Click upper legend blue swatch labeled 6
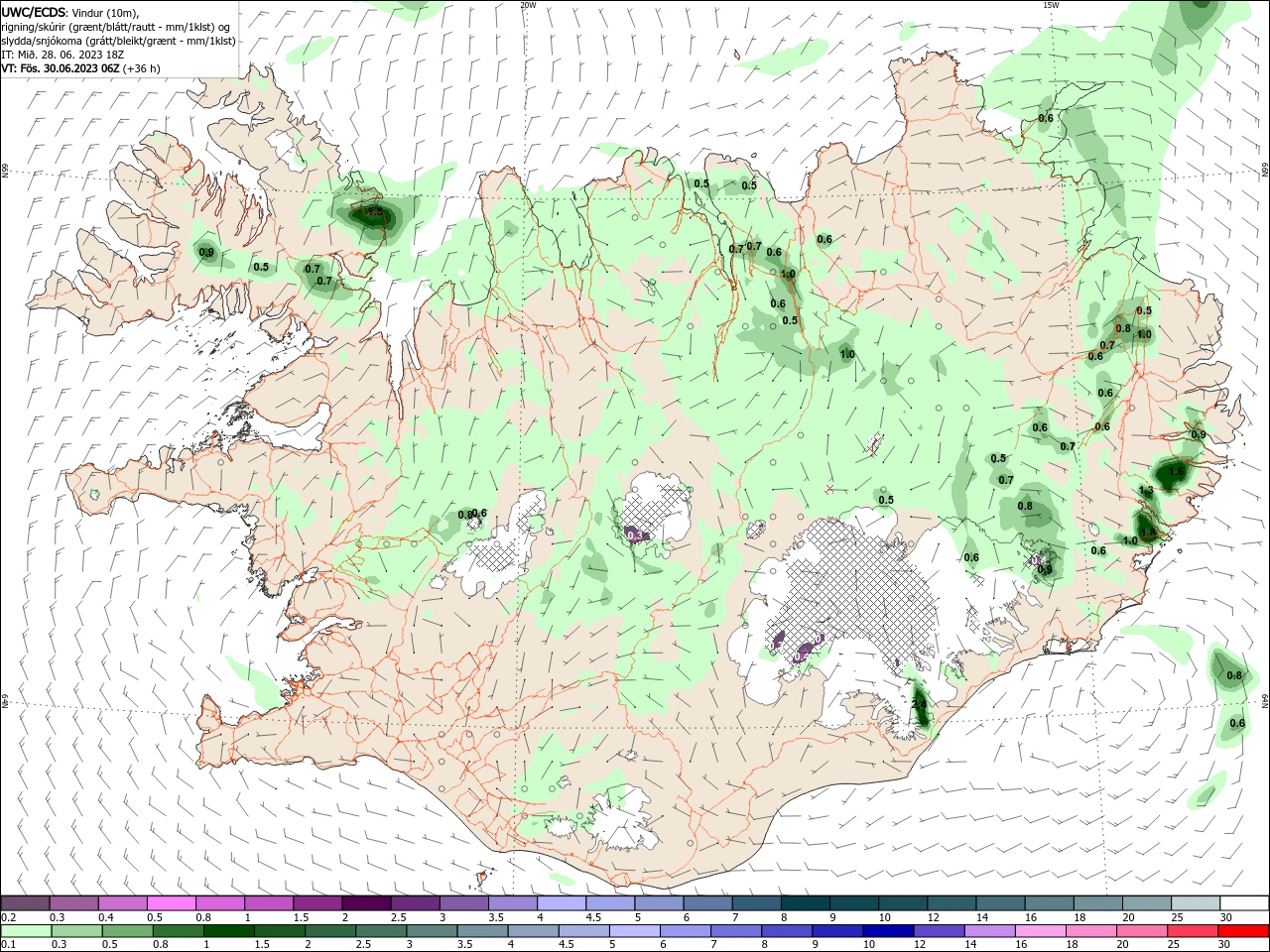The image size is (1270, 952). 707,903
